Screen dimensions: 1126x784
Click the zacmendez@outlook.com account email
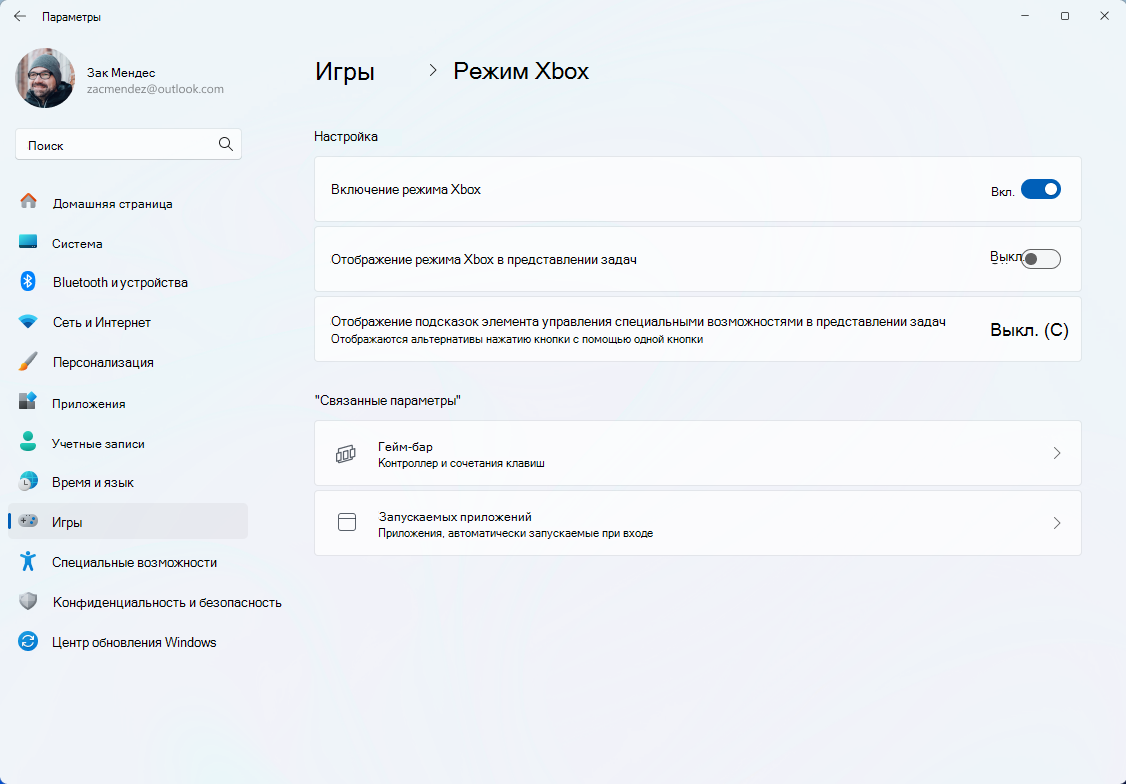click(155, 89)
